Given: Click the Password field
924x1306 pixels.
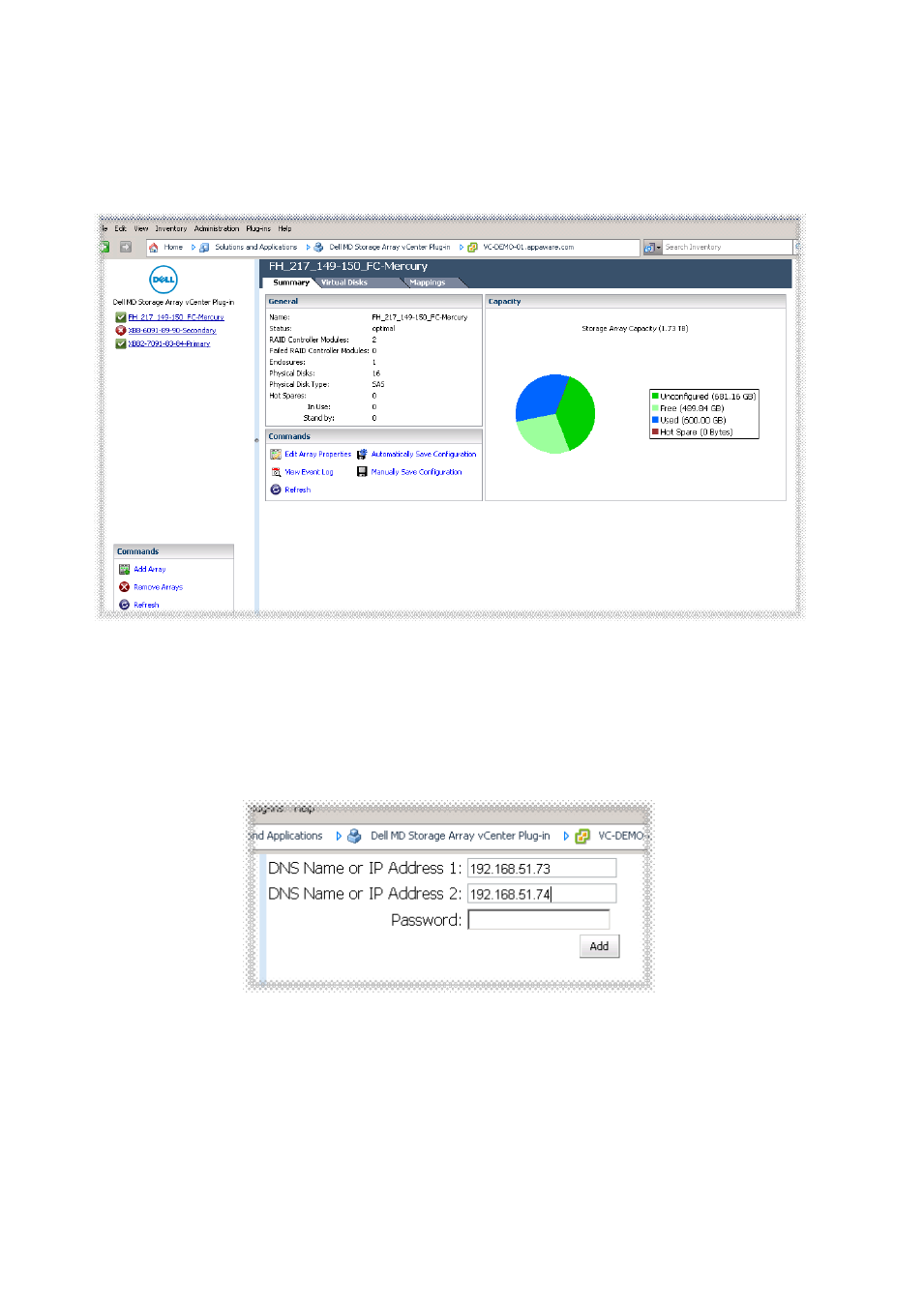Looking at the screenshot, I should click(x=539, y=920).
